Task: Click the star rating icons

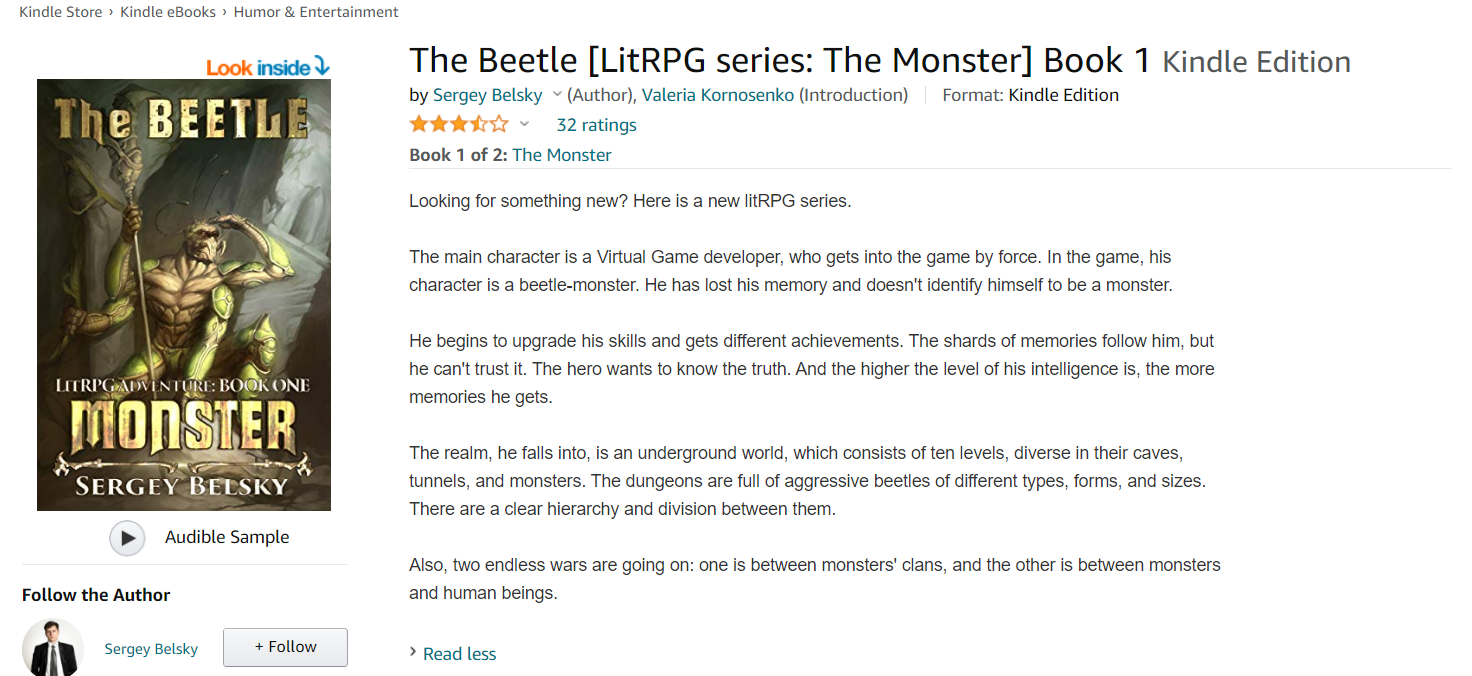Action: pos(458,125)
